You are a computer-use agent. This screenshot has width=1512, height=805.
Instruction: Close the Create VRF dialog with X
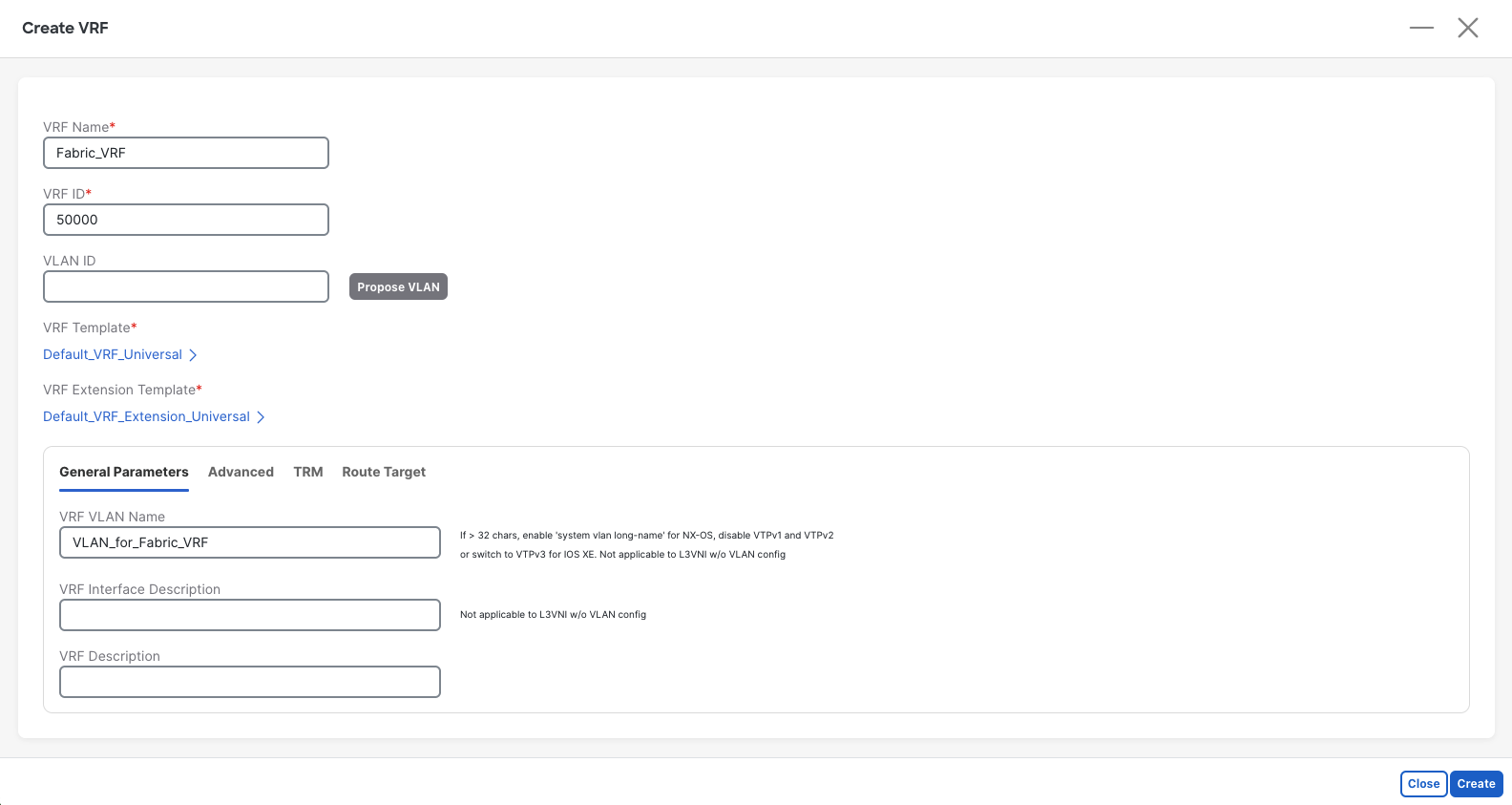click(x=1468, y=28)
